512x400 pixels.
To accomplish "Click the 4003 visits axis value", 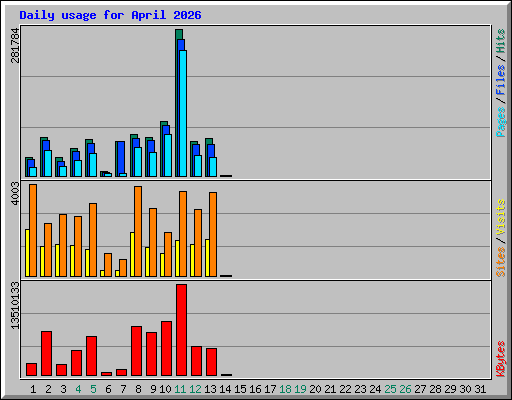I will [15, 194].
